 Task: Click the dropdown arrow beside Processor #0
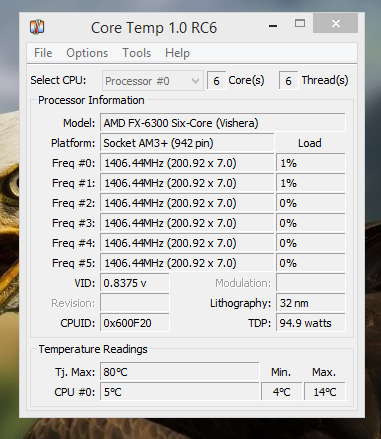195,81
